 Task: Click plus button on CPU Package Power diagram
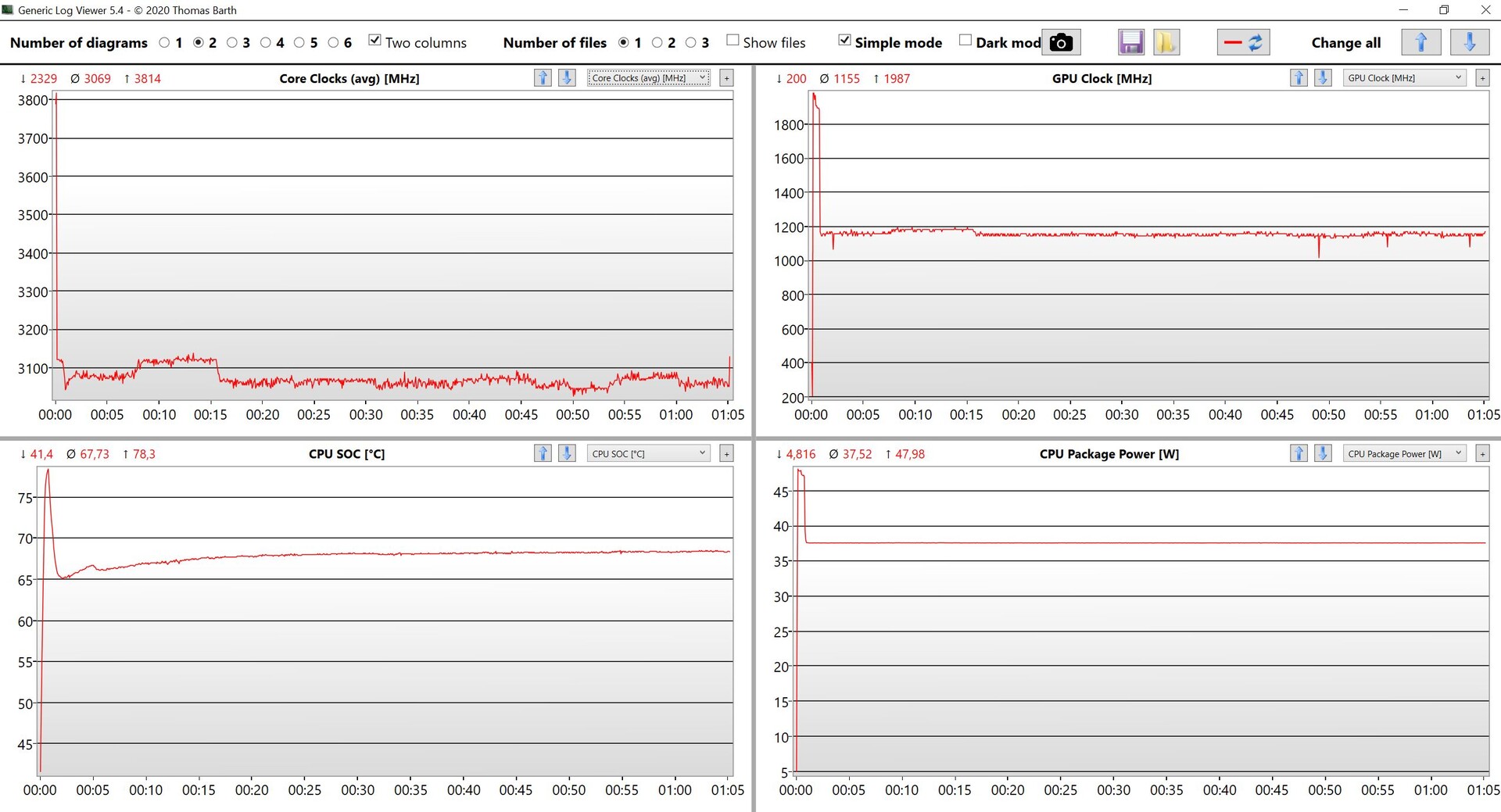[x=1482, y=454]
